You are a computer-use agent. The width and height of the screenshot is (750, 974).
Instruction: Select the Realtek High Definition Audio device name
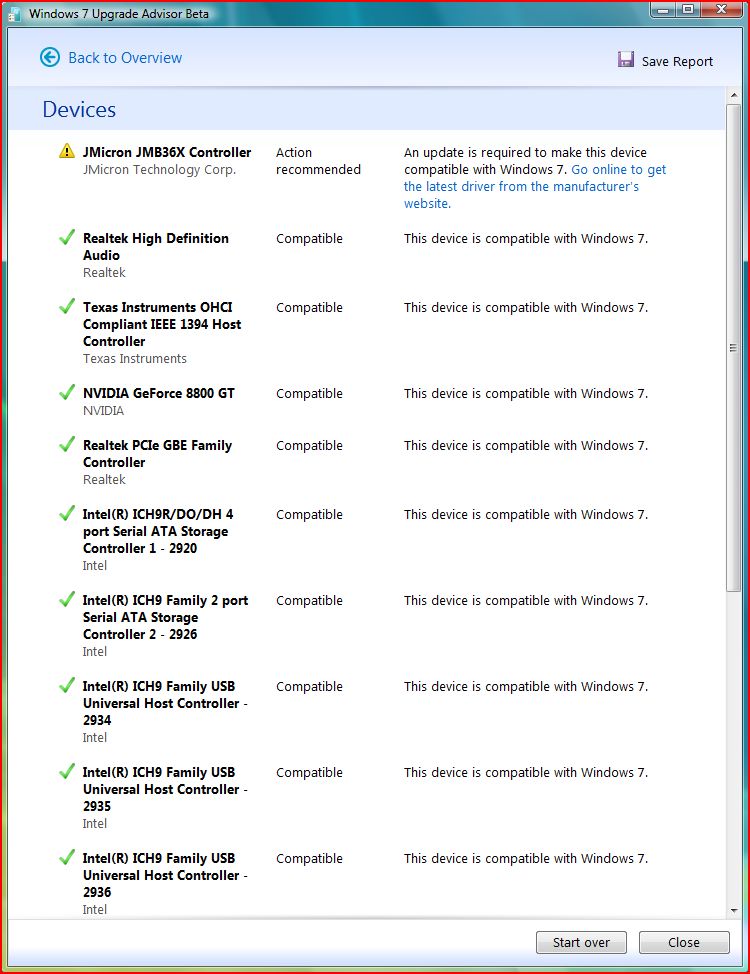[156, 247]
